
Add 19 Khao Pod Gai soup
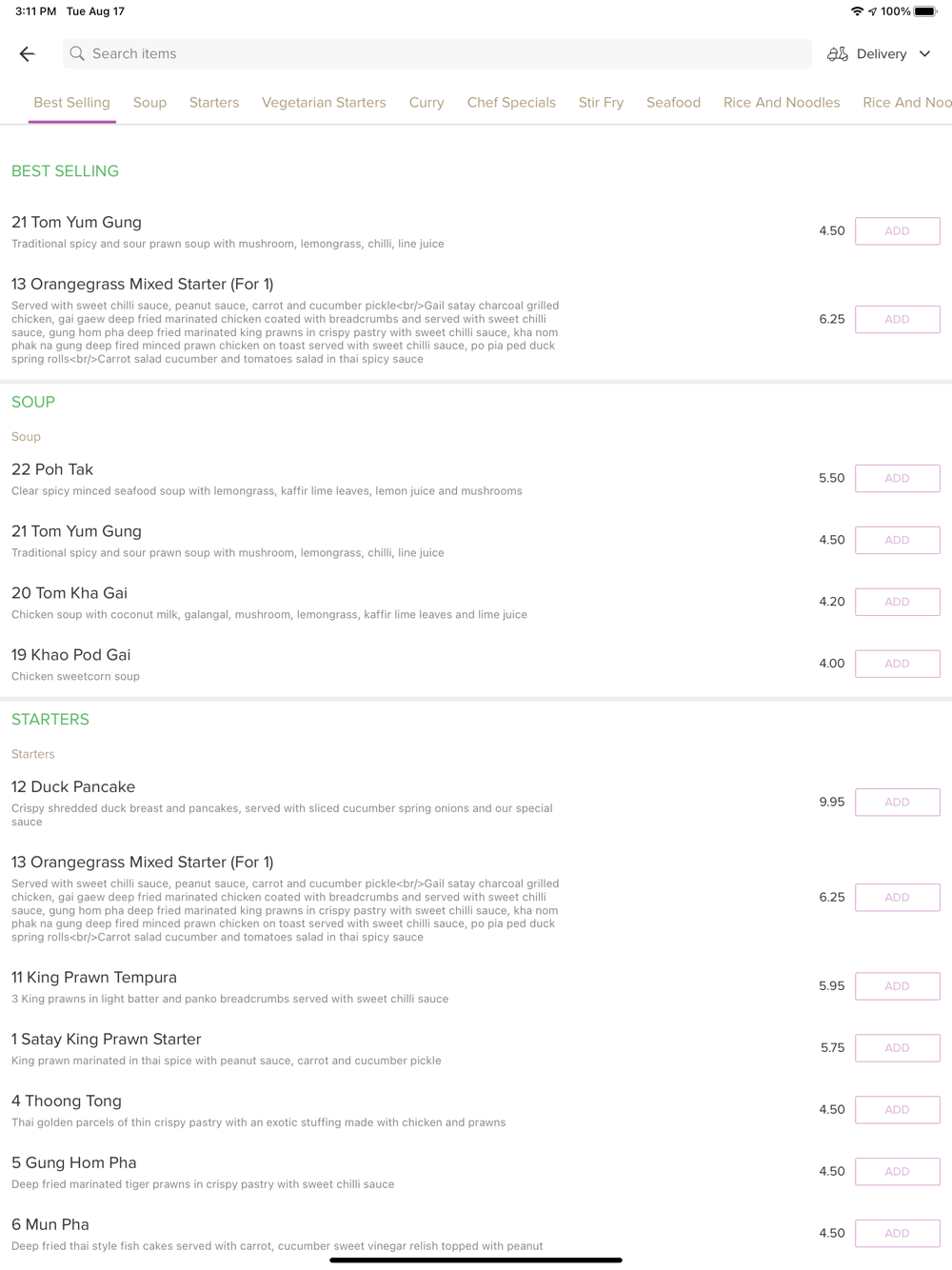pyautogui.click(x=897, y=664)
